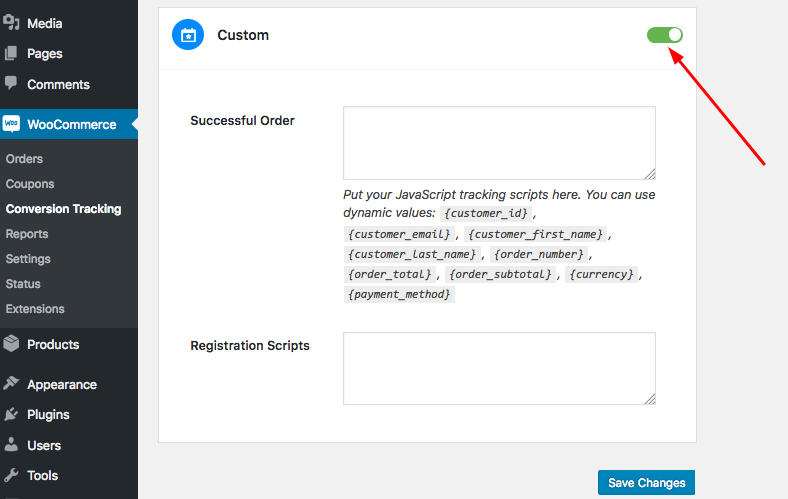The image size is (788, 499).
Task: Open the Orders submenu item
Action: pyautogui.click(x=24, y=159)
